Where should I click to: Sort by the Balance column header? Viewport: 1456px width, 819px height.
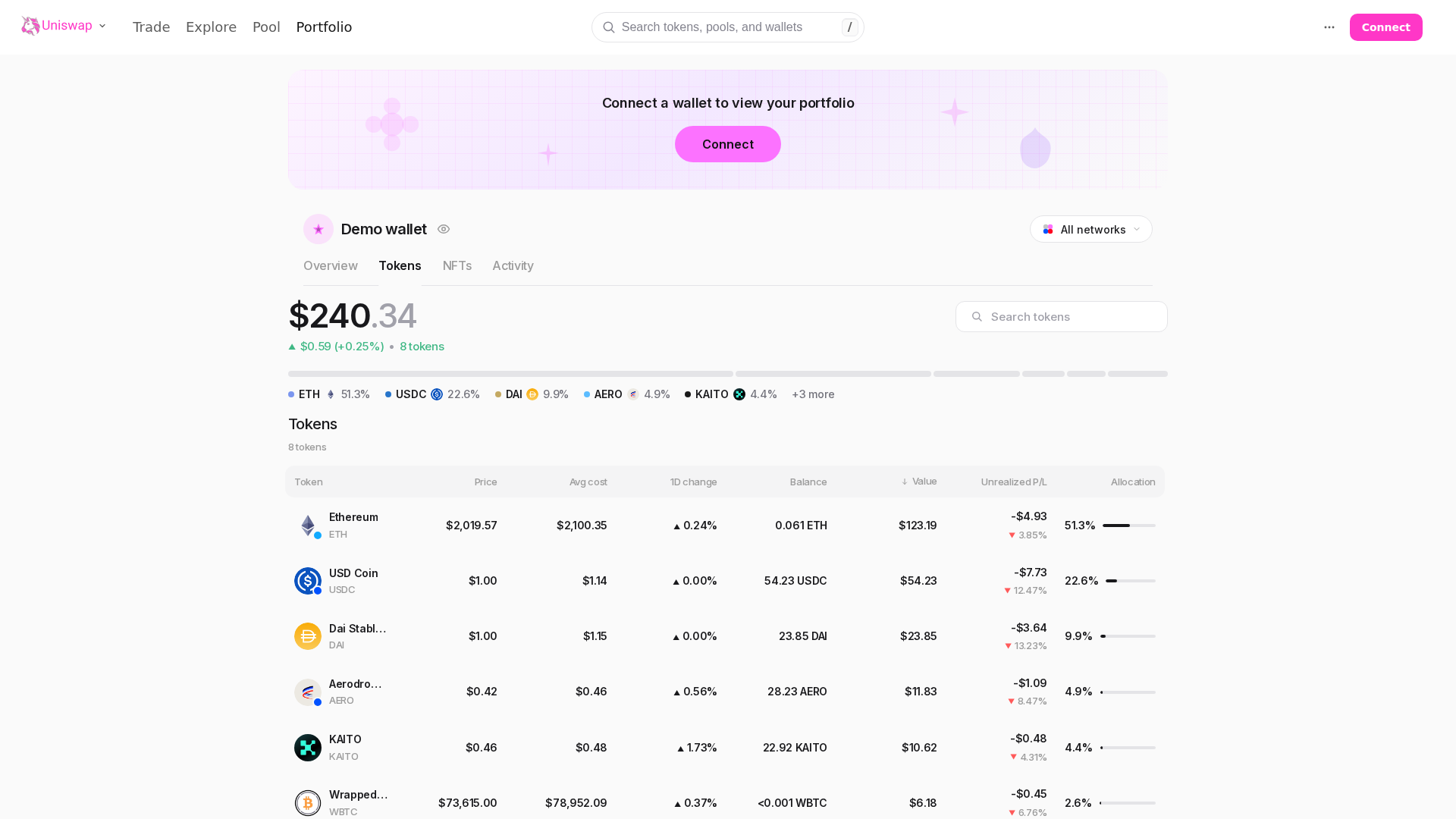(808, 482)
